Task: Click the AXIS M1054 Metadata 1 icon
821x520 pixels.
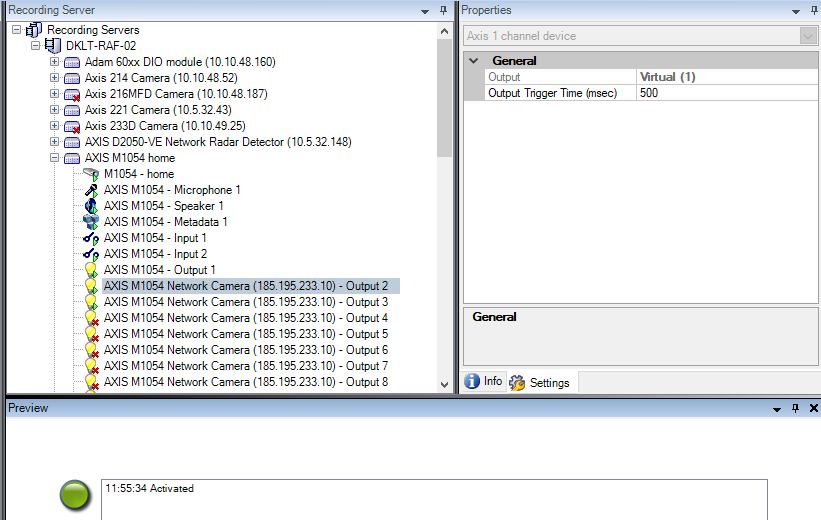Action: 92,222
